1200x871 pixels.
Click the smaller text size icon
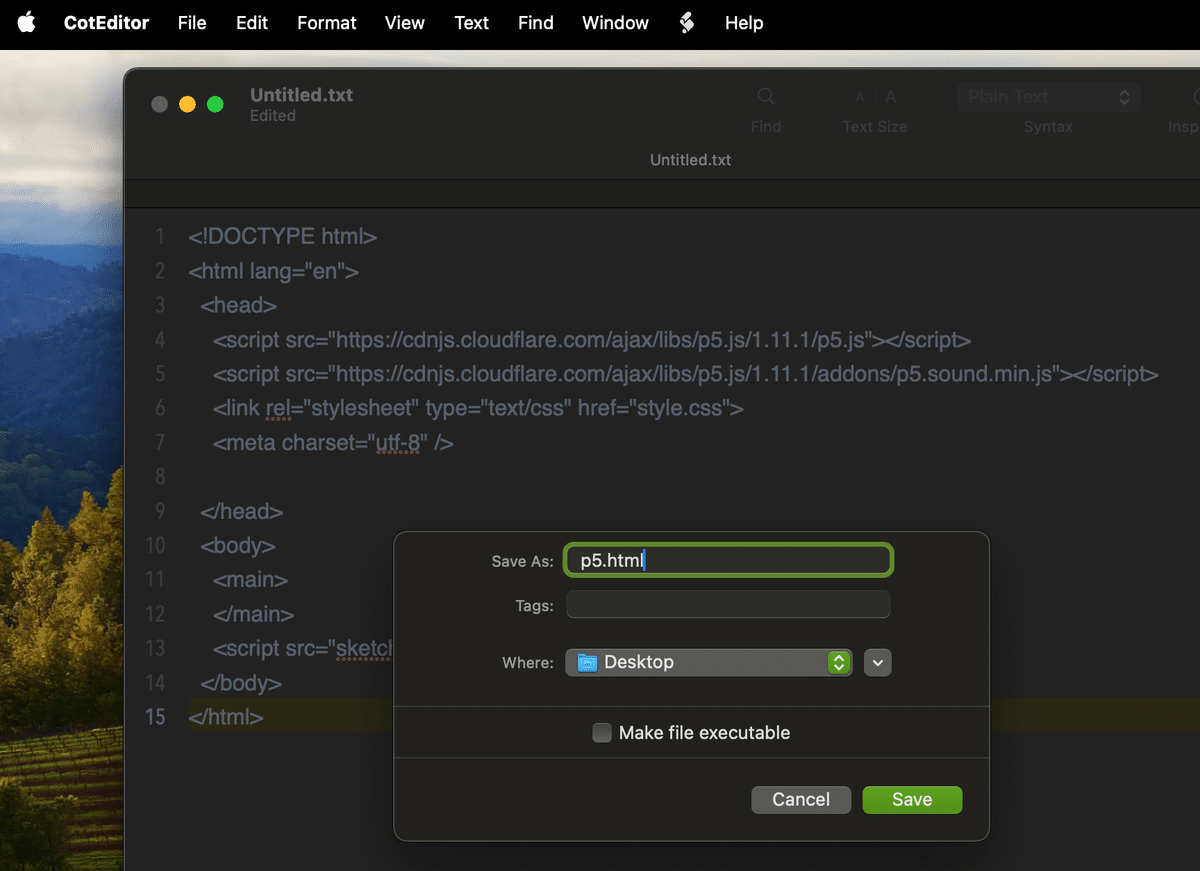pyautogui.click(x=859, y=97)
